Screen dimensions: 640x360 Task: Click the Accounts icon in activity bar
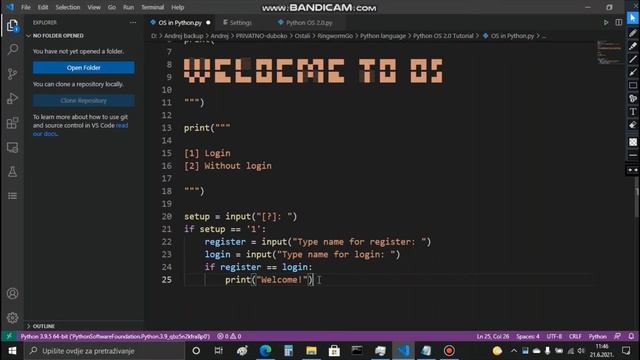(x=12, y=293)
